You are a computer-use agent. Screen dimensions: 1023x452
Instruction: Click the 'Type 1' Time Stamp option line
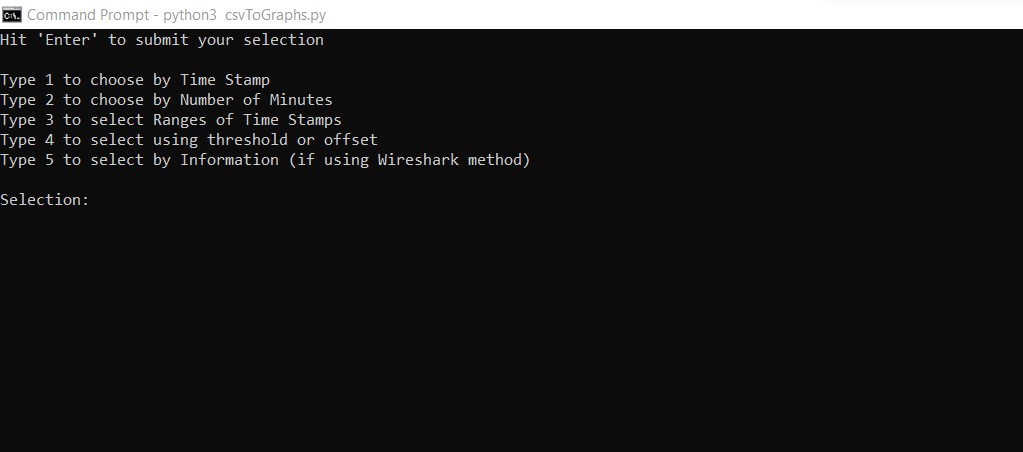(x=135, y=80)
